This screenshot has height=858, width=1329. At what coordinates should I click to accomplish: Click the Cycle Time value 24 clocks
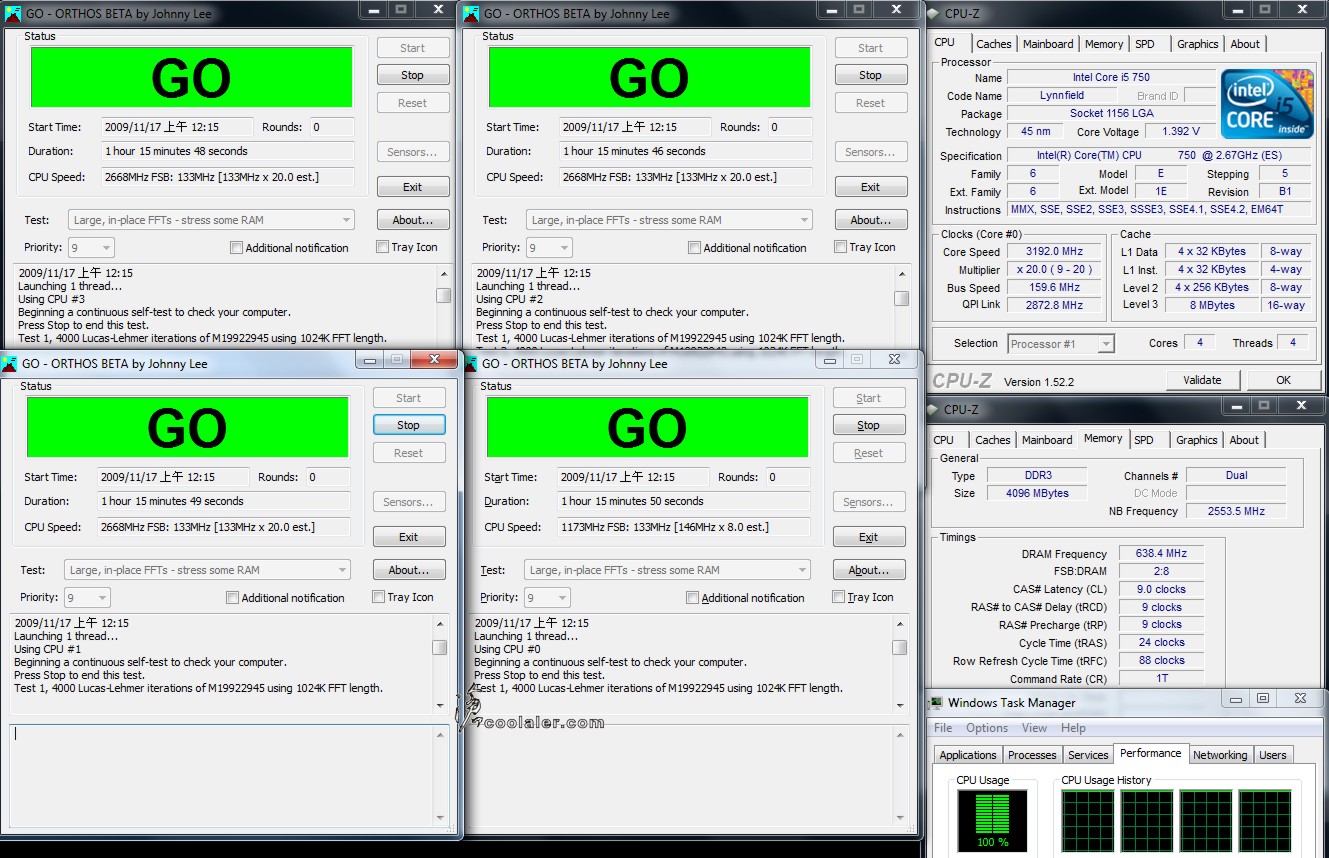[1161, 643]
